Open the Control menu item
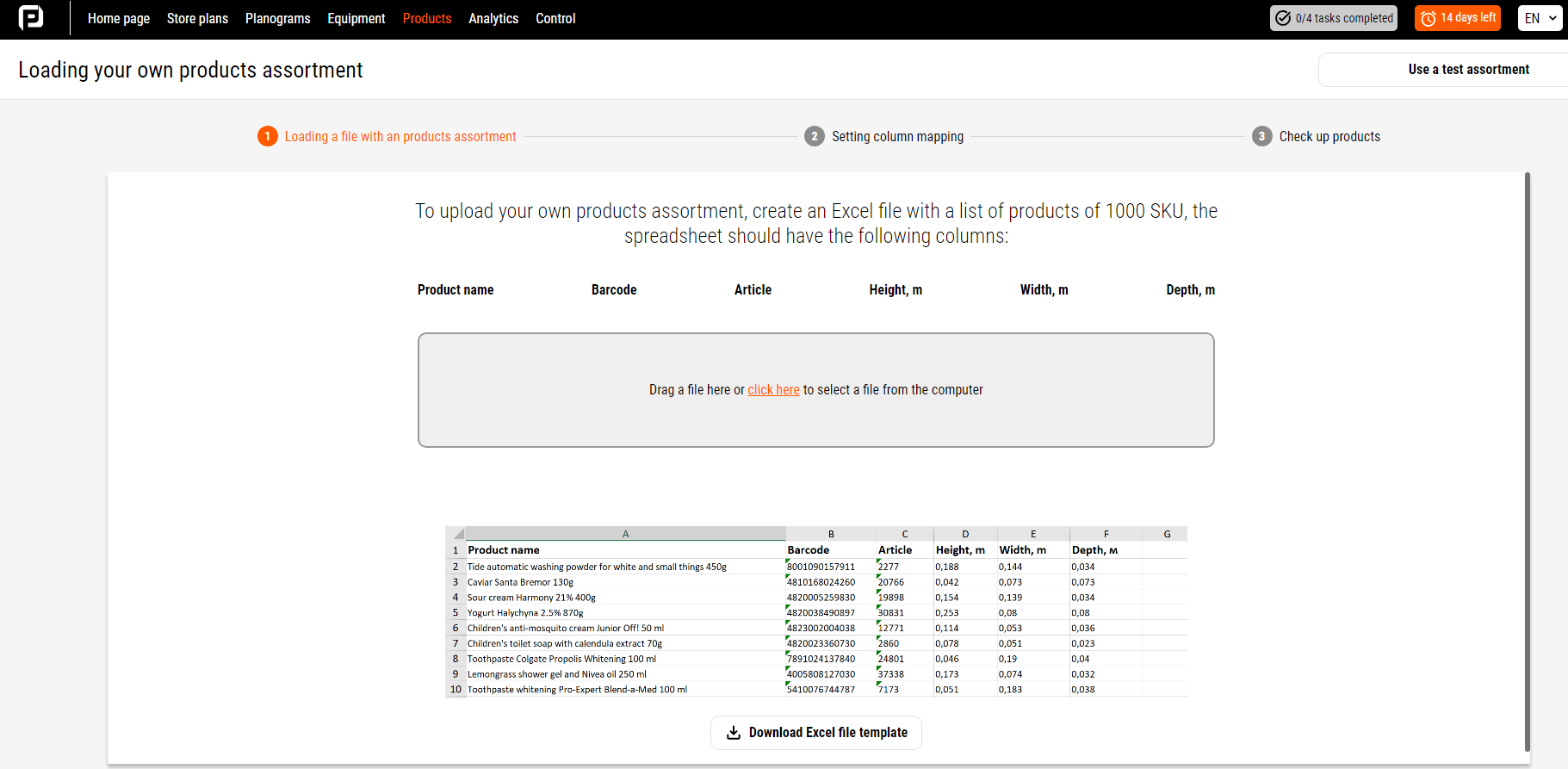Image resolution: width=1568 pixels, height=769 pixels. tap(555, 18)
